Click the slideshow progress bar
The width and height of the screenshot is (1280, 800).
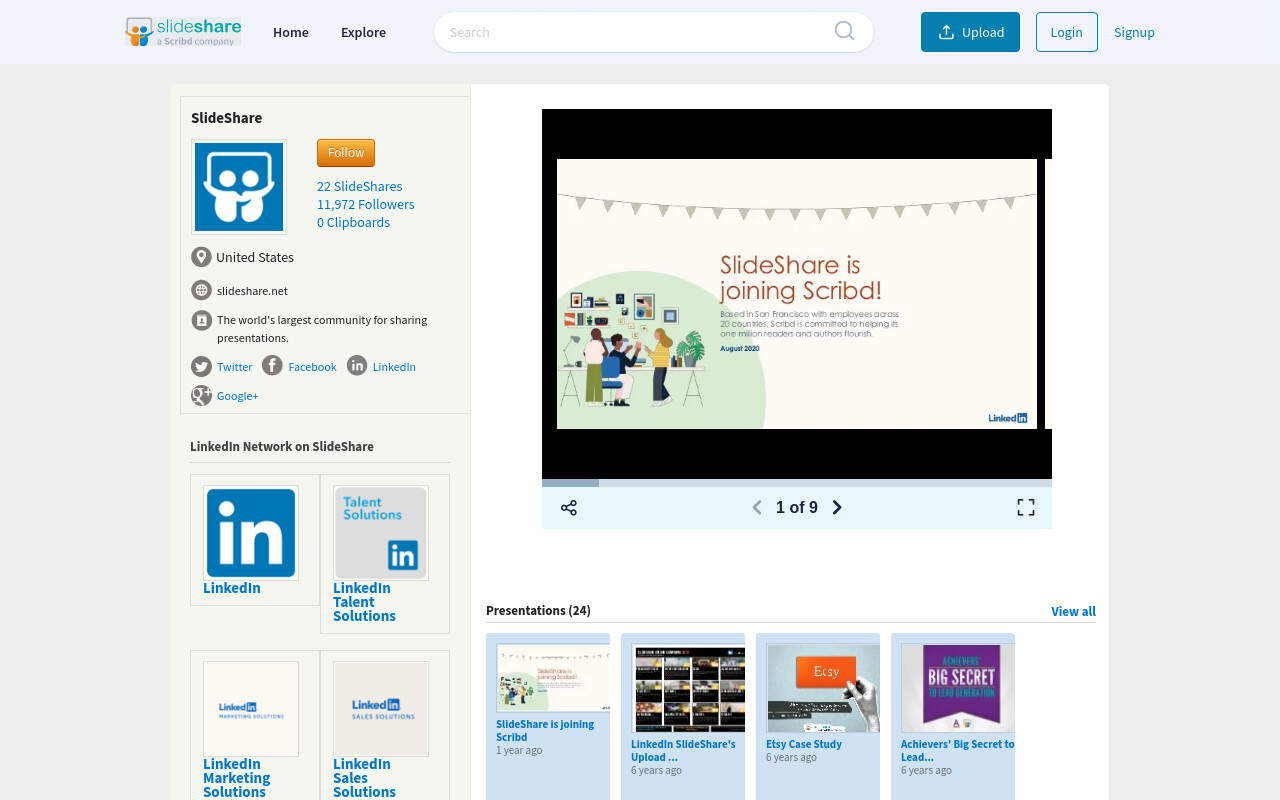797,483
